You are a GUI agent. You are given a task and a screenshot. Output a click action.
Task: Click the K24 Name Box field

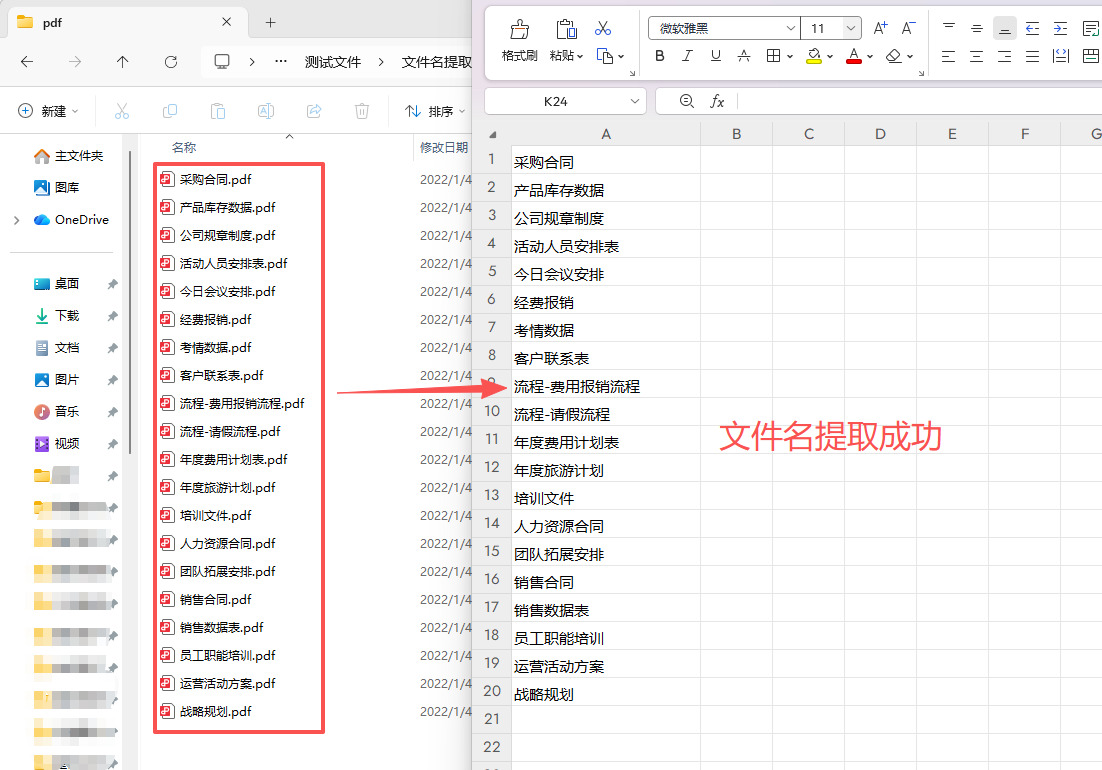click(x=555, y=101)
